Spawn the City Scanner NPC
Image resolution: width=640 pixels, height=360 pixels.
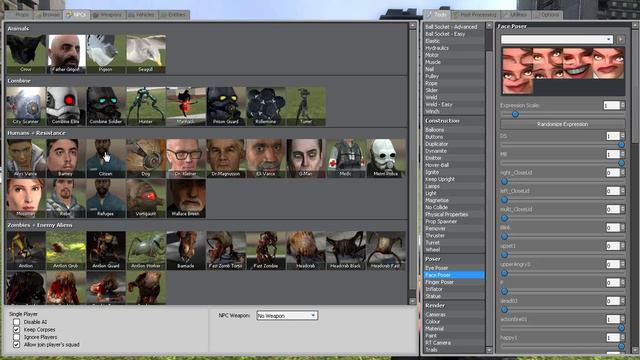point(26,106)
